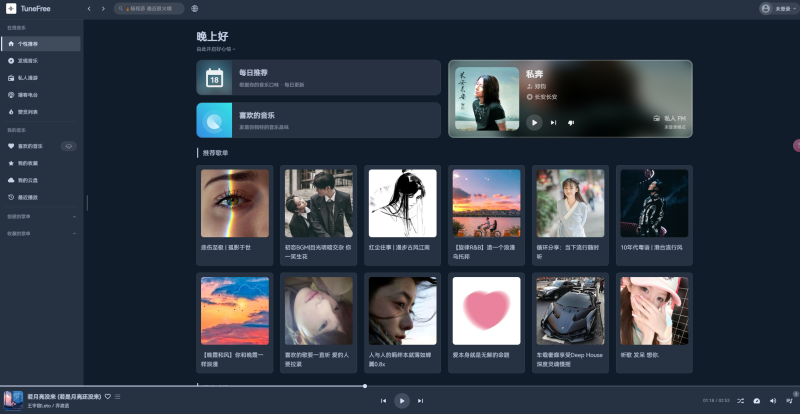Open the now playing album art in player bar
800x414 pixels.
point(13,401)
